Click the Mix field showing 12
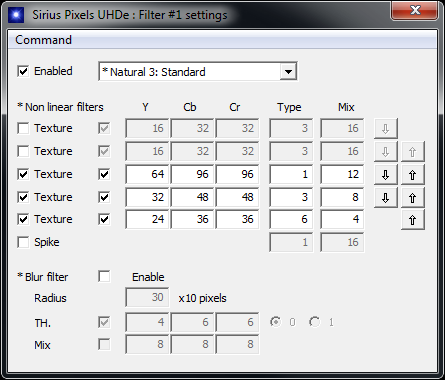This screenshot has height=380, width=445. click(x=342, y=174)
